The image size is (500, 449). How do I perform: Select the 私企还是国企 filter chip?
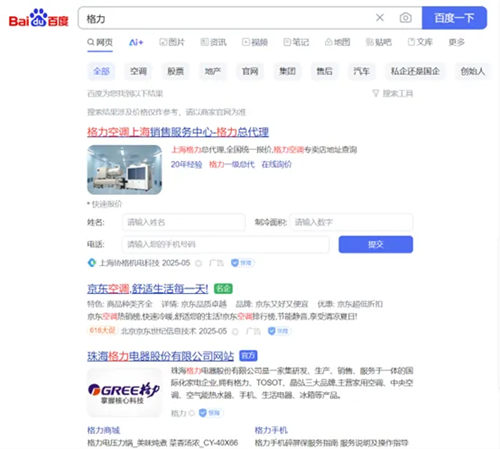click(x=415, y=71)
